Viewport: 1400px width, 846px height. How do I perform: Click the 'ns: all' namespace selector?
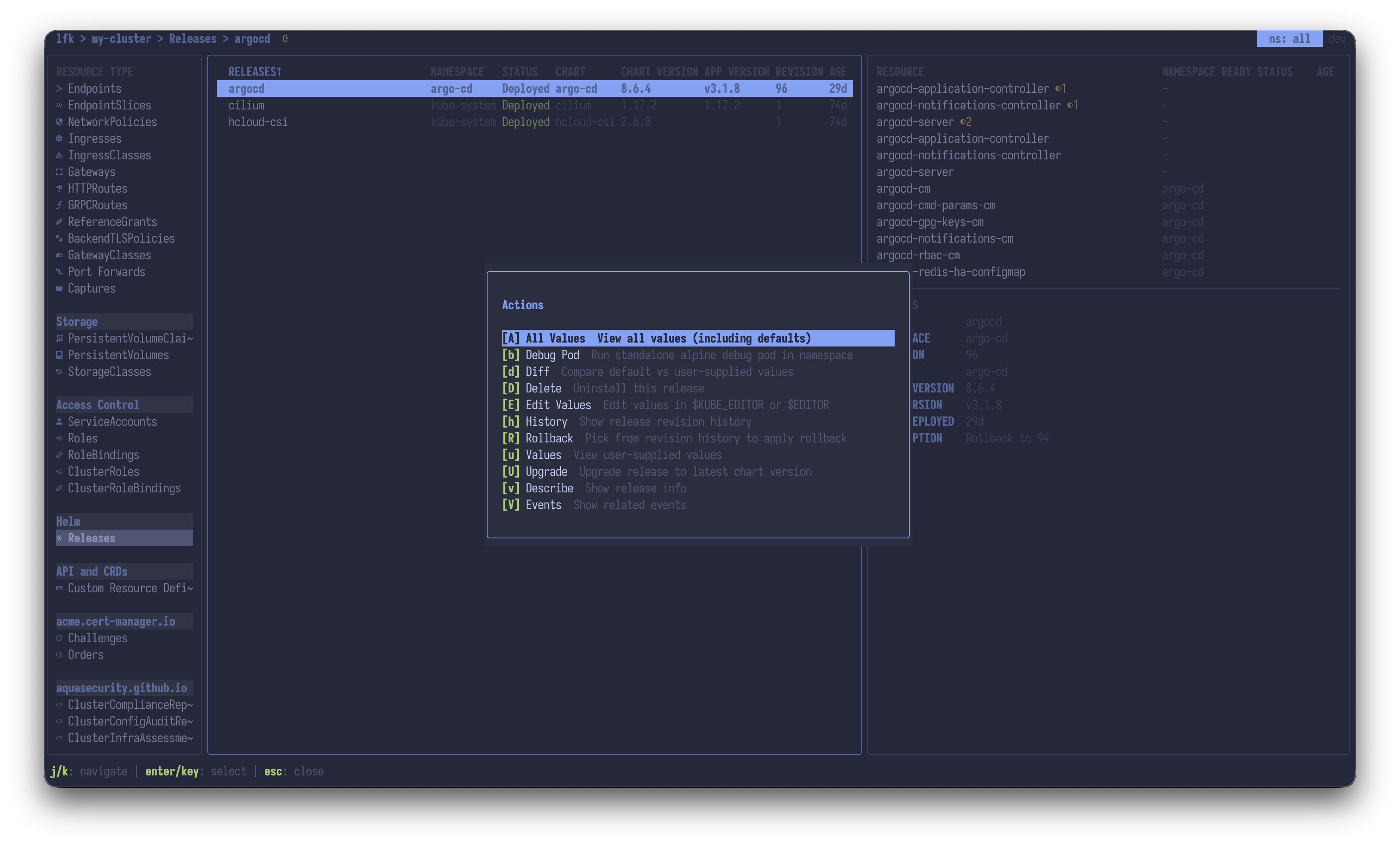(x=1289, y=38)
